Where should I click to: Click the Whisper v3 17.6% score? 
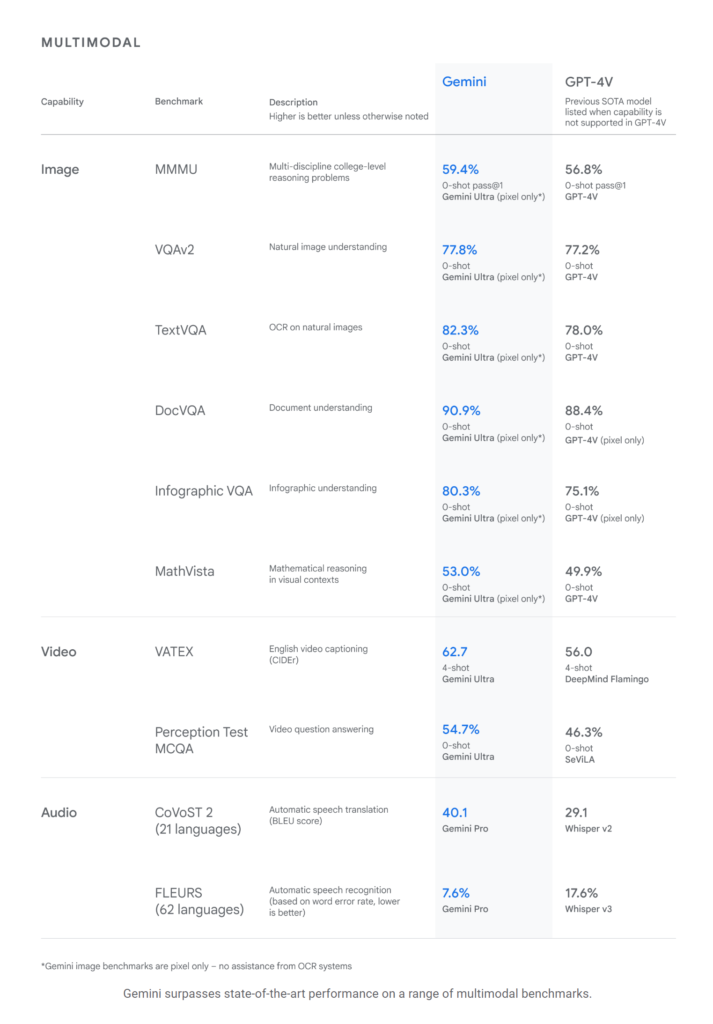coord(581,892)
